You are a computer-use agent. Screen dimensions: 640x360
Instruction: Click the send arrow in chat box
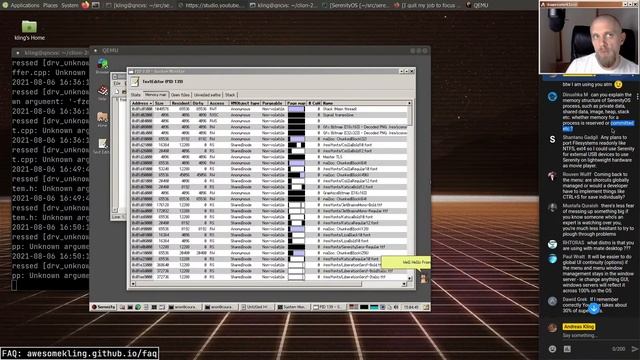coord(634,349)
